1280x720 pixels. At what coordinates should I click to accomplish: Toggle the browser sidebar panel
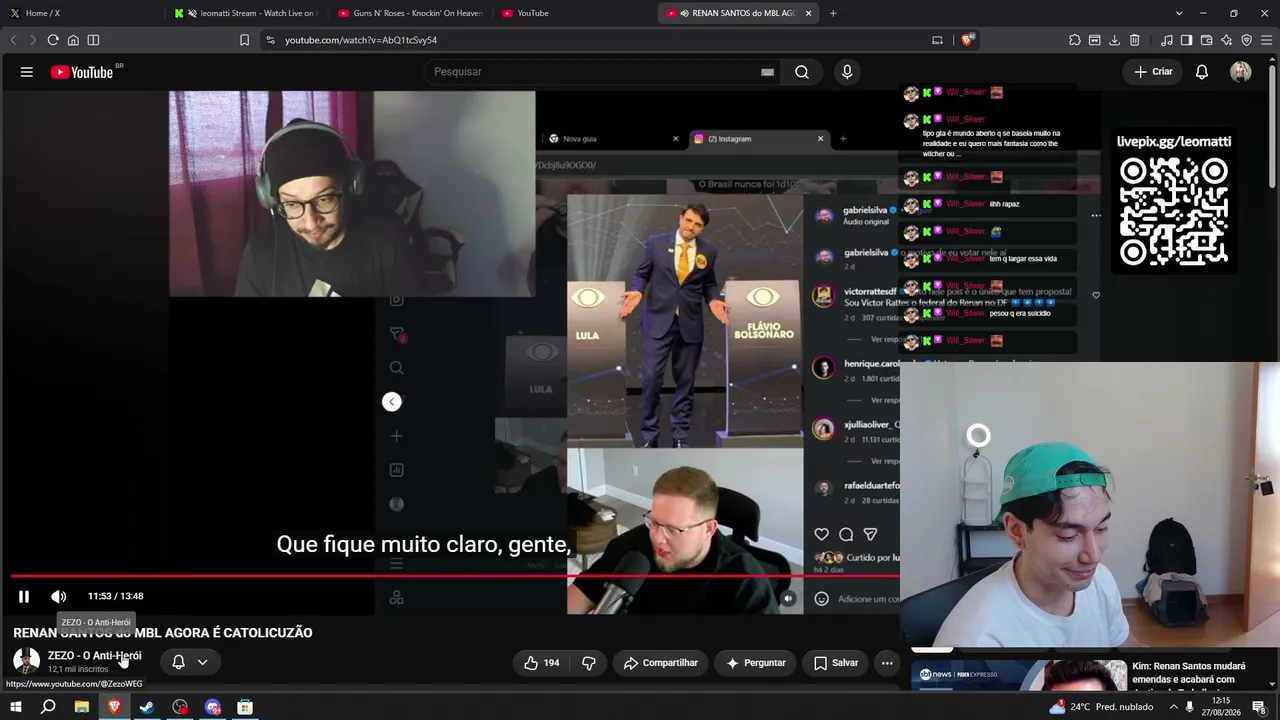pos(1186,40)
